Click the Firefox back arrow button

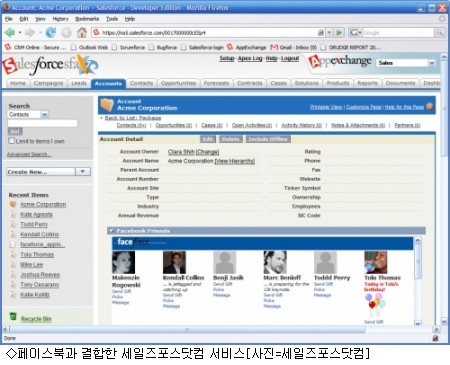(x=10, y=33)
